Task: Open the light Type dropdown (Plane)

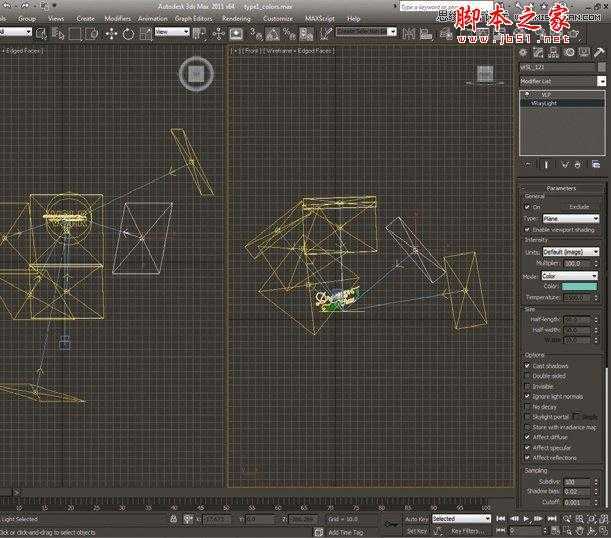Action: tap(571, 219)
